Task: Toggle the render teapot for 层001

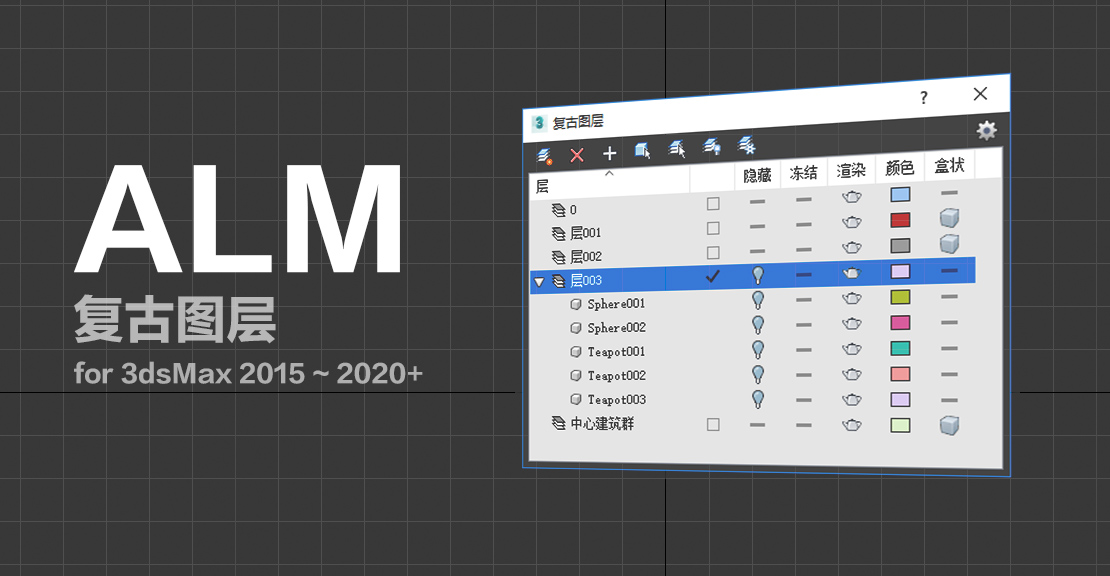Action: tap(852, 222)
